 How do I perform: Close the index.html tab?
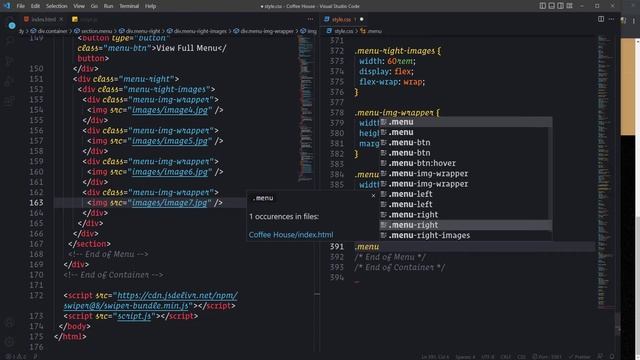(x=61, y=19)
